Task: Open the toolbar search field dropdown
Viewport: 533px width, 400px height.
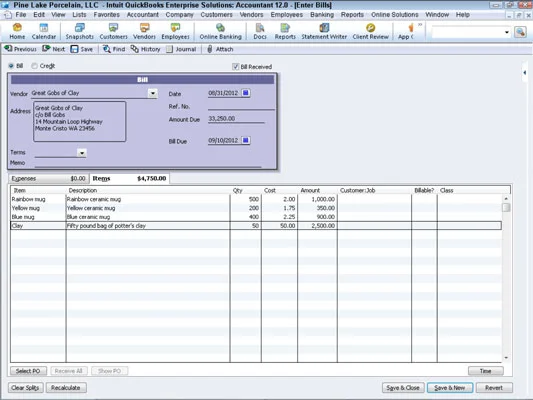Action: click(x=506, y=32)
